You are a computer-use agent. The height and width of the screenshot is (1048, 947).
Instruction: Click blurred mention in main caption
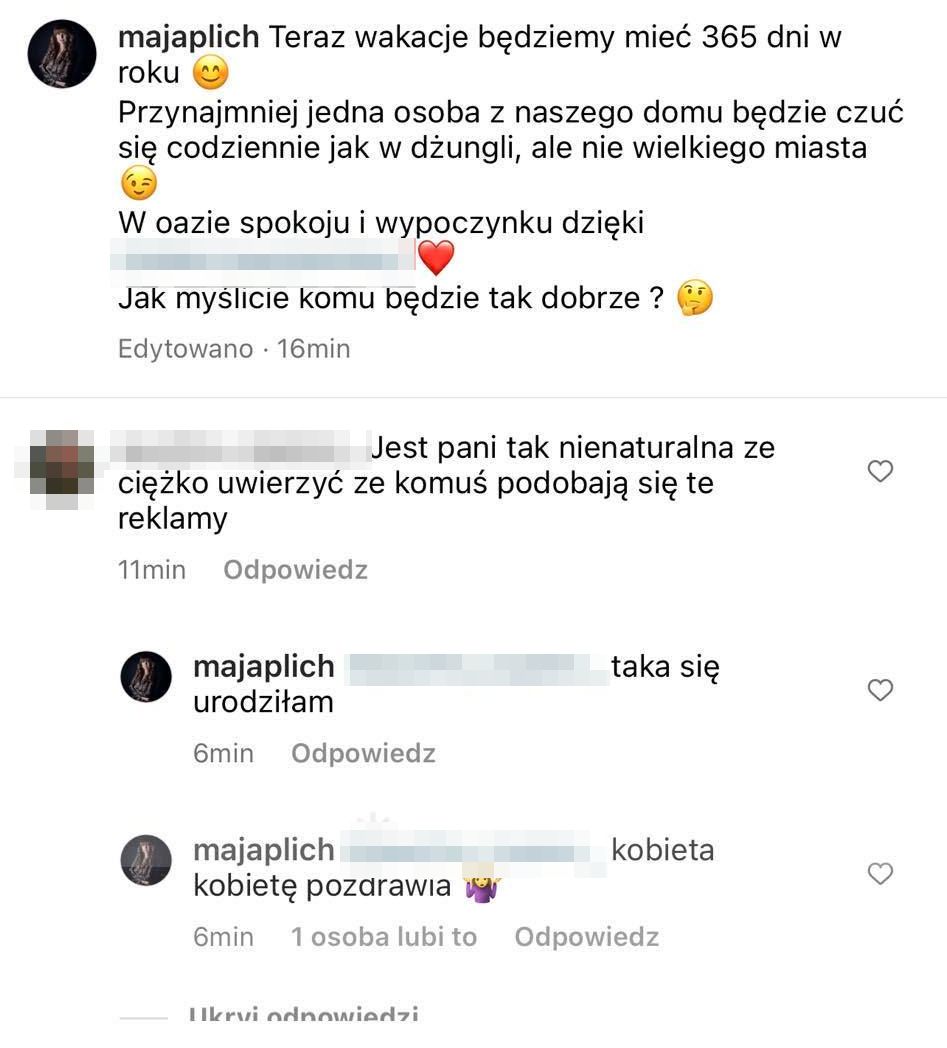[x=265, y=256]
